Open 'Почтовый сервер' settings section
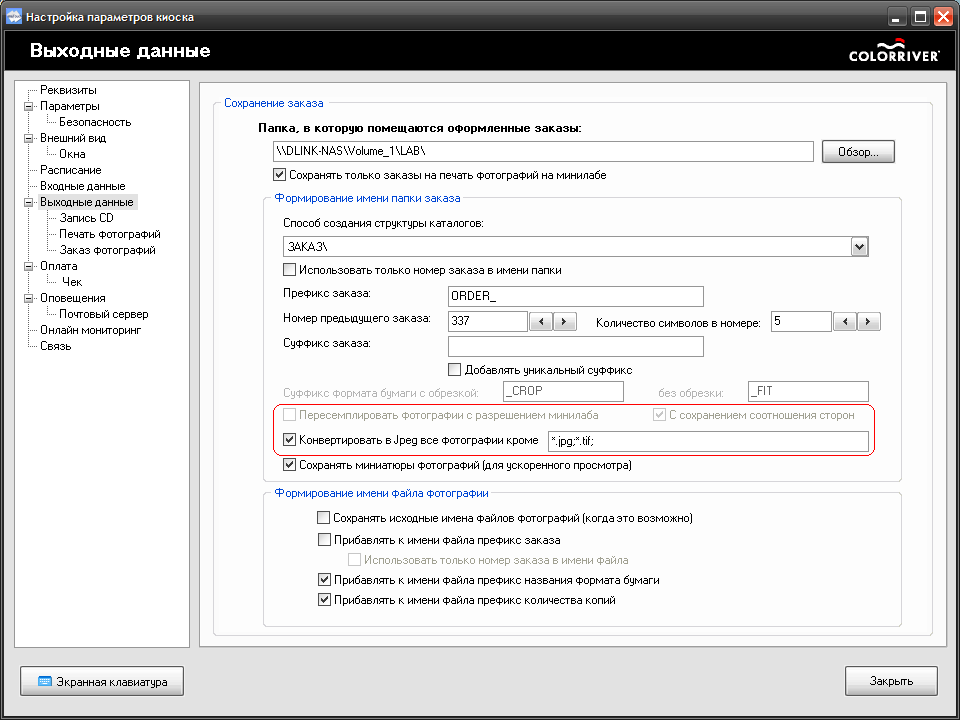 pyautogui.click(x=103, y=314)
